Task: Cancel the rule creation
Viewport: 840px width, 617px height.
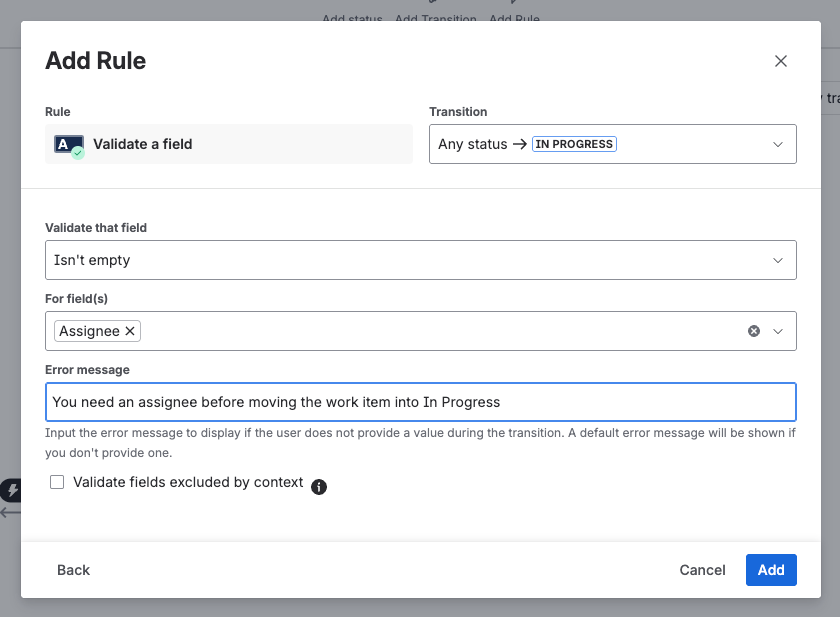Action: point(702,569)
